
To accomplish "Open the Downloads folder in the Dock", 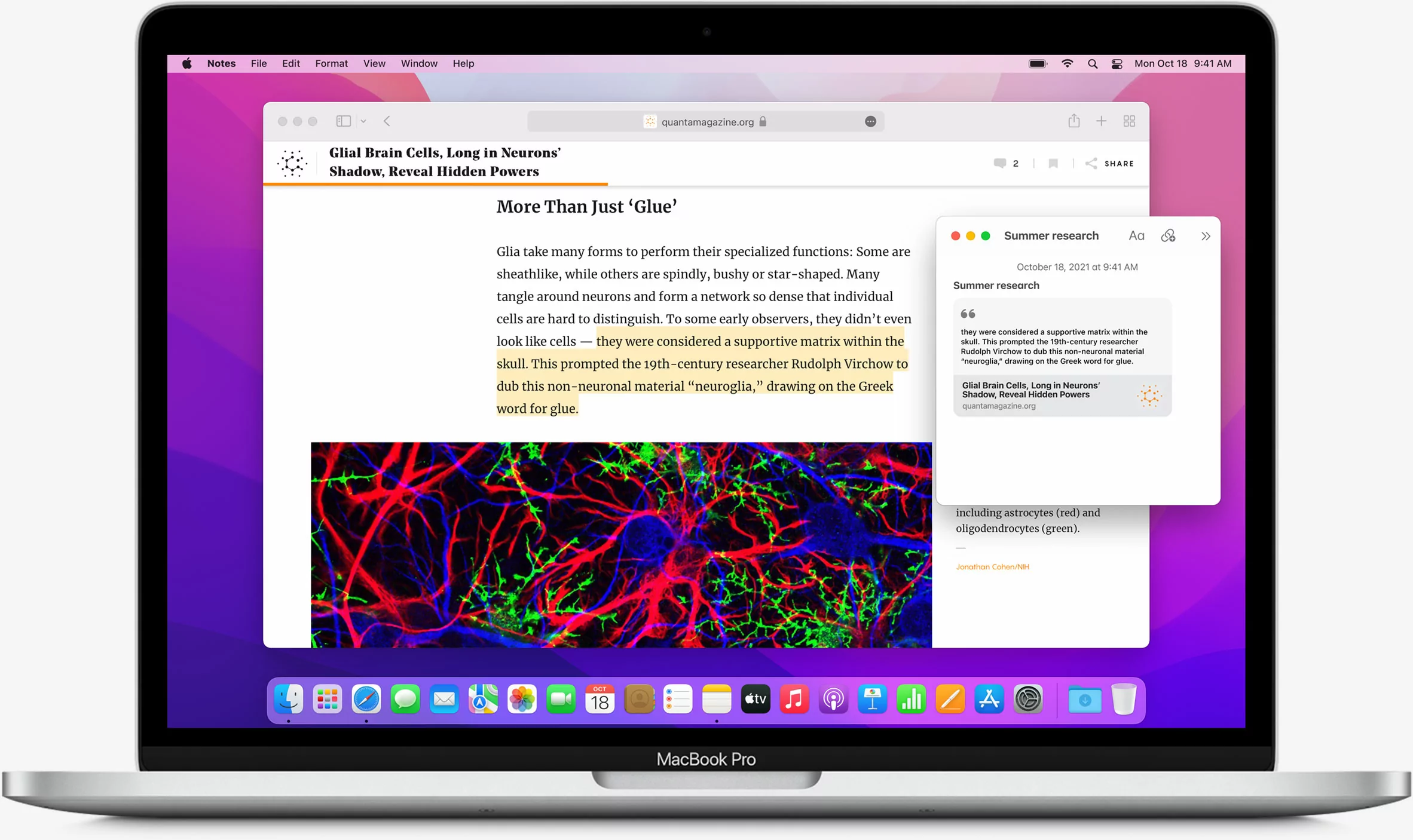I will tap(1085, 699).
